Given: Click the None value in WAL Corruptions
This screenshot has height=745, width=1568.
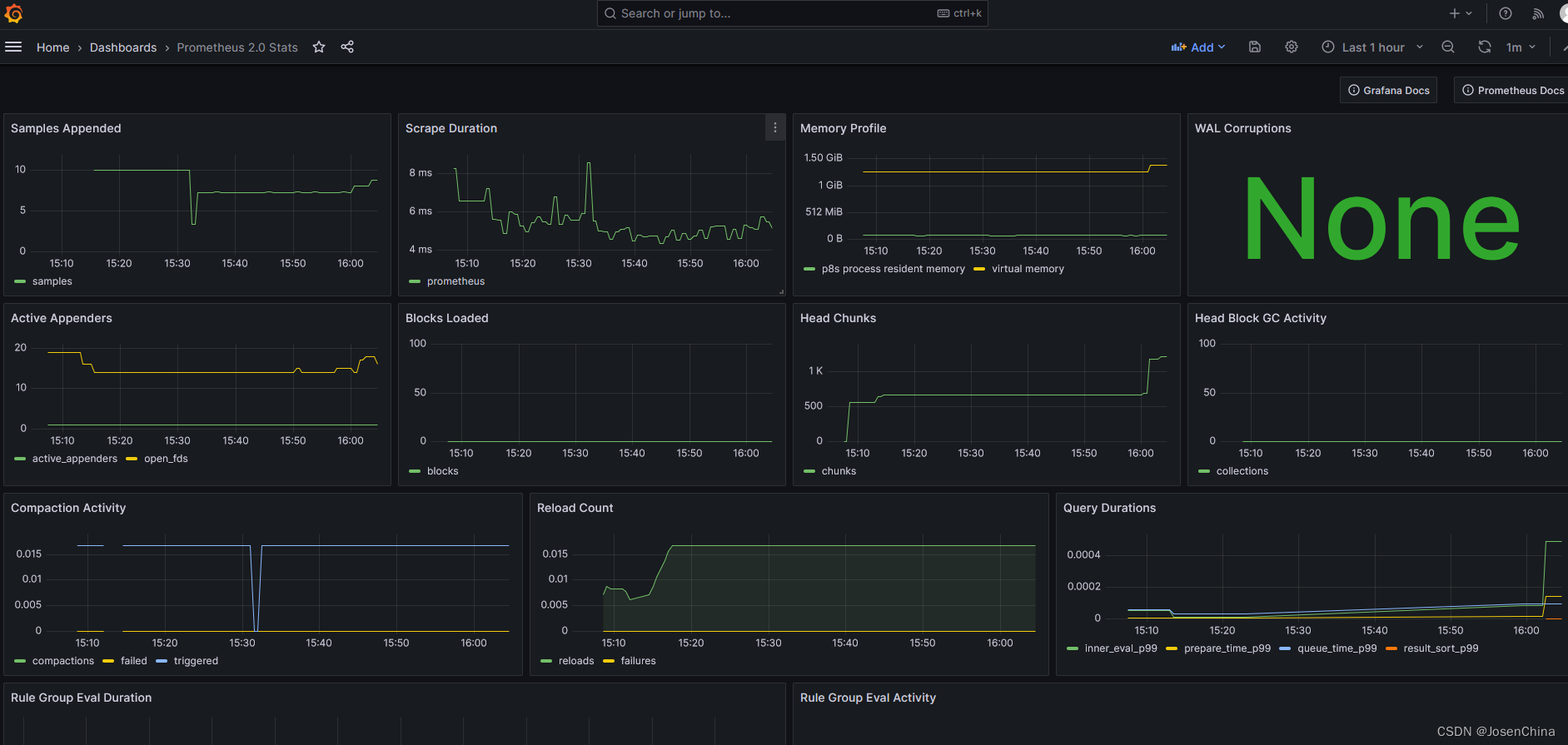Looking at the screenshot, I should click(1381, 221).
